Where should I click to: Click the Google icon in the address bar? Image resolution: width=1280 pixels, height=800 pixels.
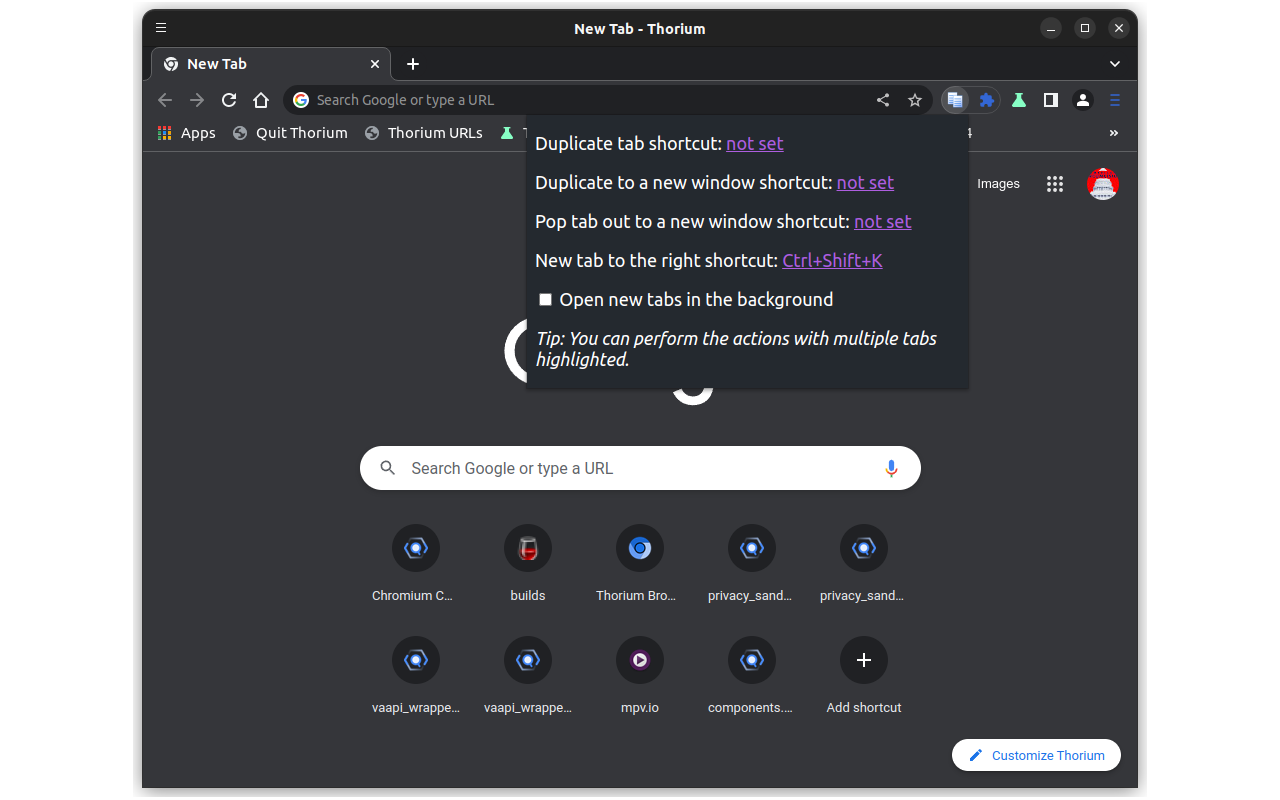click(301, 100)
